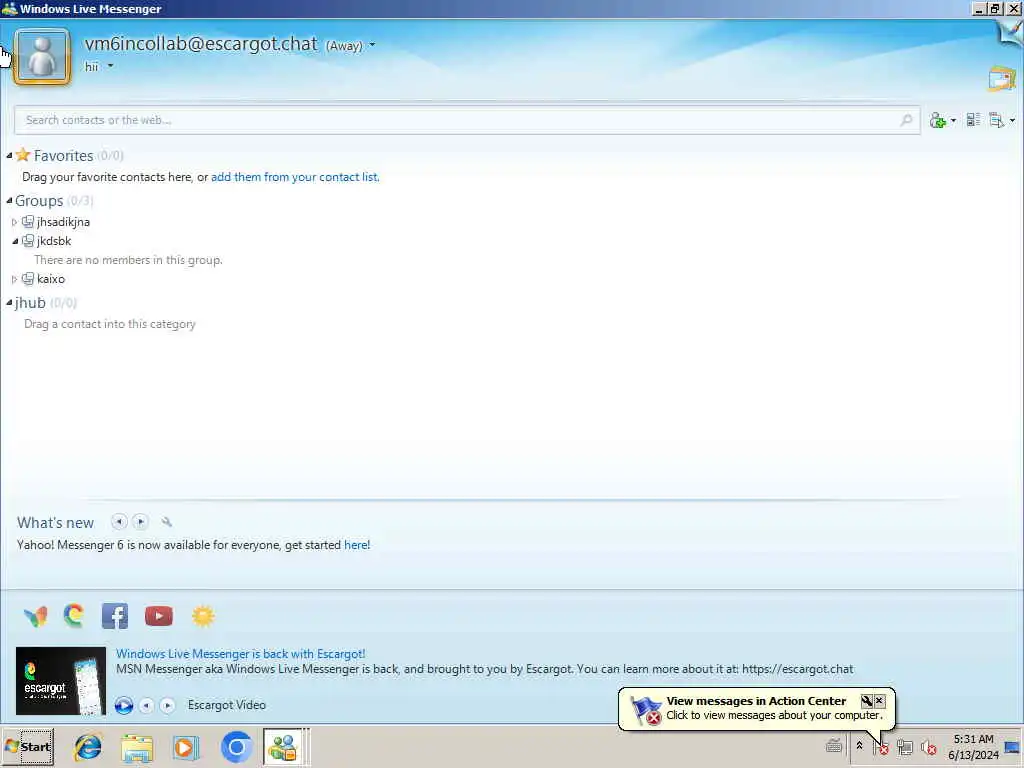Click the Favorites heading text
The width and height of the screenshot is (1024, 768).
coord(63,155)
